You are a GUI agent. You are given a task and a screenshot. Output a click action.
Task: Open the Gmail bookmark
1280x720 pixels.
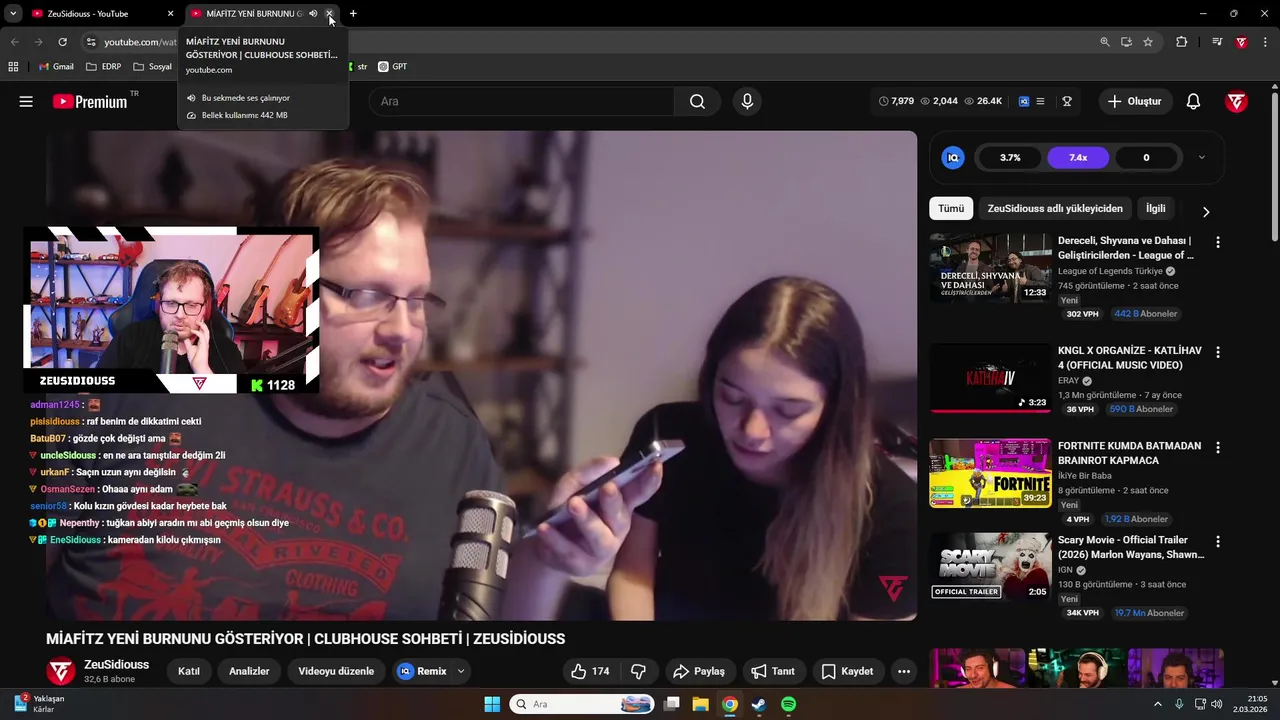pos(56,67)
